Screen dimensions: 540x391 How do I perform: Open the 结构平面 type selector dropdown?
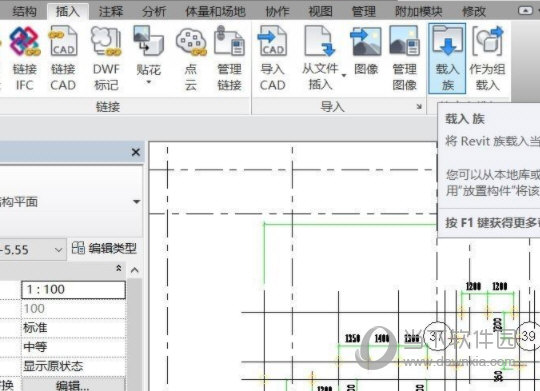136,202
